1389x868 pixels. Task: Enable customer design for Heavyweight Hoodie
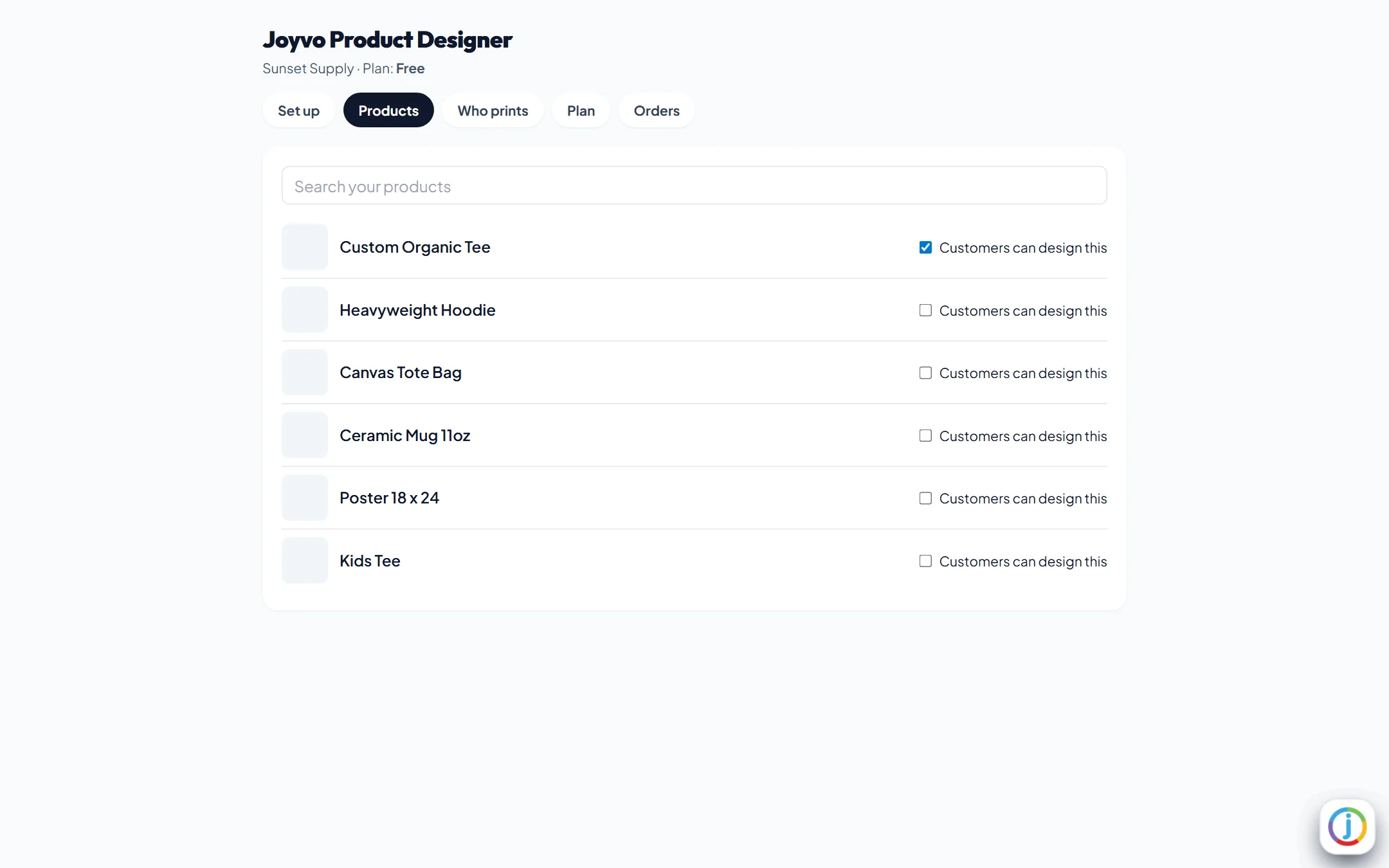click(x=925, y=311)
